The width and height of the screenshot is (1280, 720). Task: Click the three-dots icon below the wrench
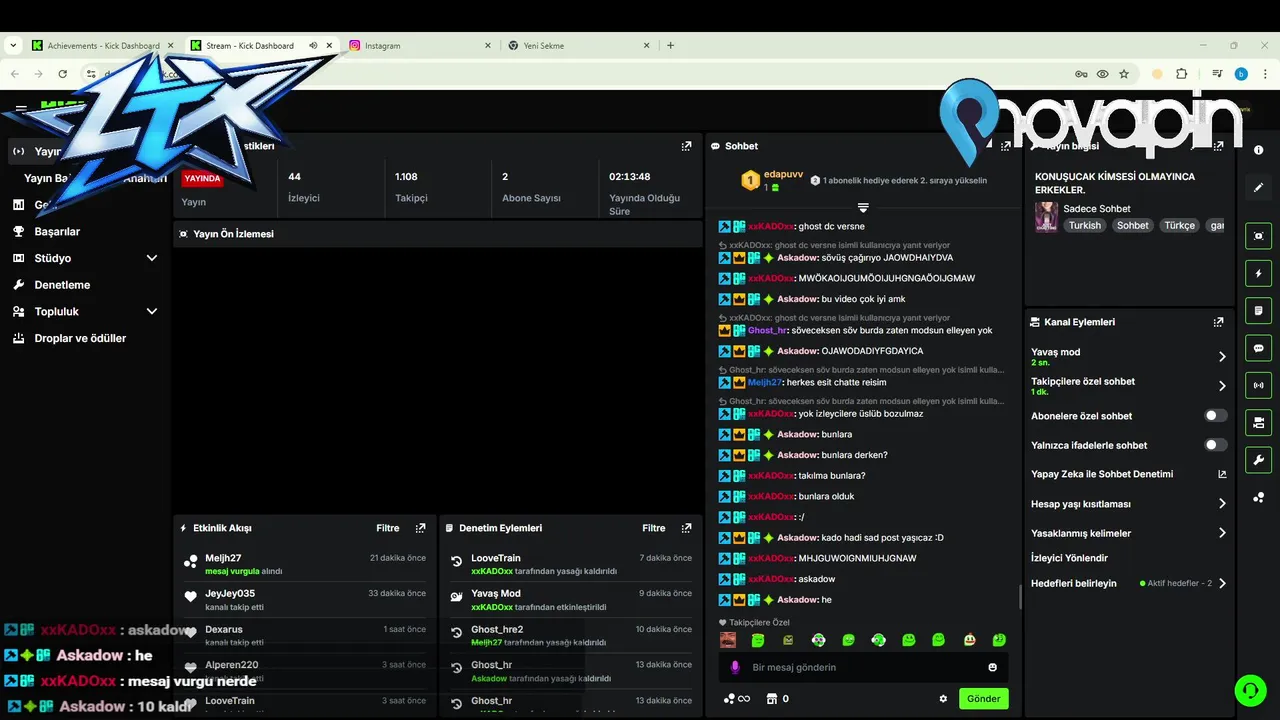point(1258,497)
